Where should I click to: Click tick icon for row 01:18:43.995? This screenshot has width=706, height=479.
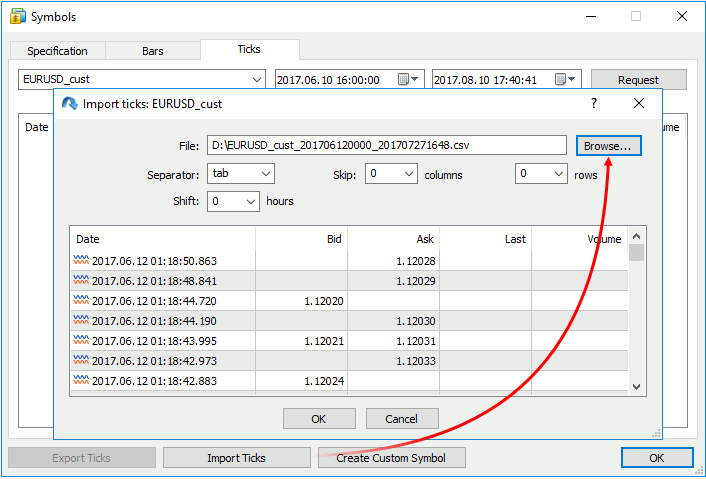tap(81, 340)
